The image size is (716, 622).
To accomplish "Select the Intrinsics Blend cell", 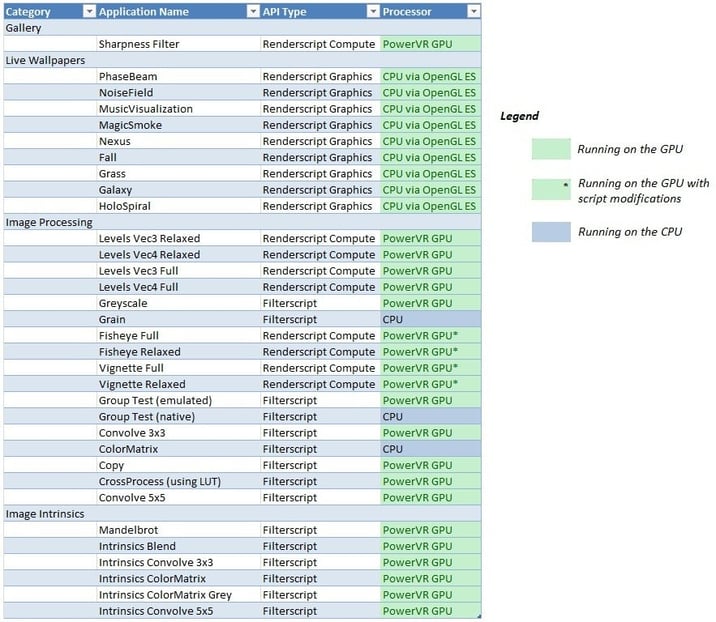I will 179,546.
